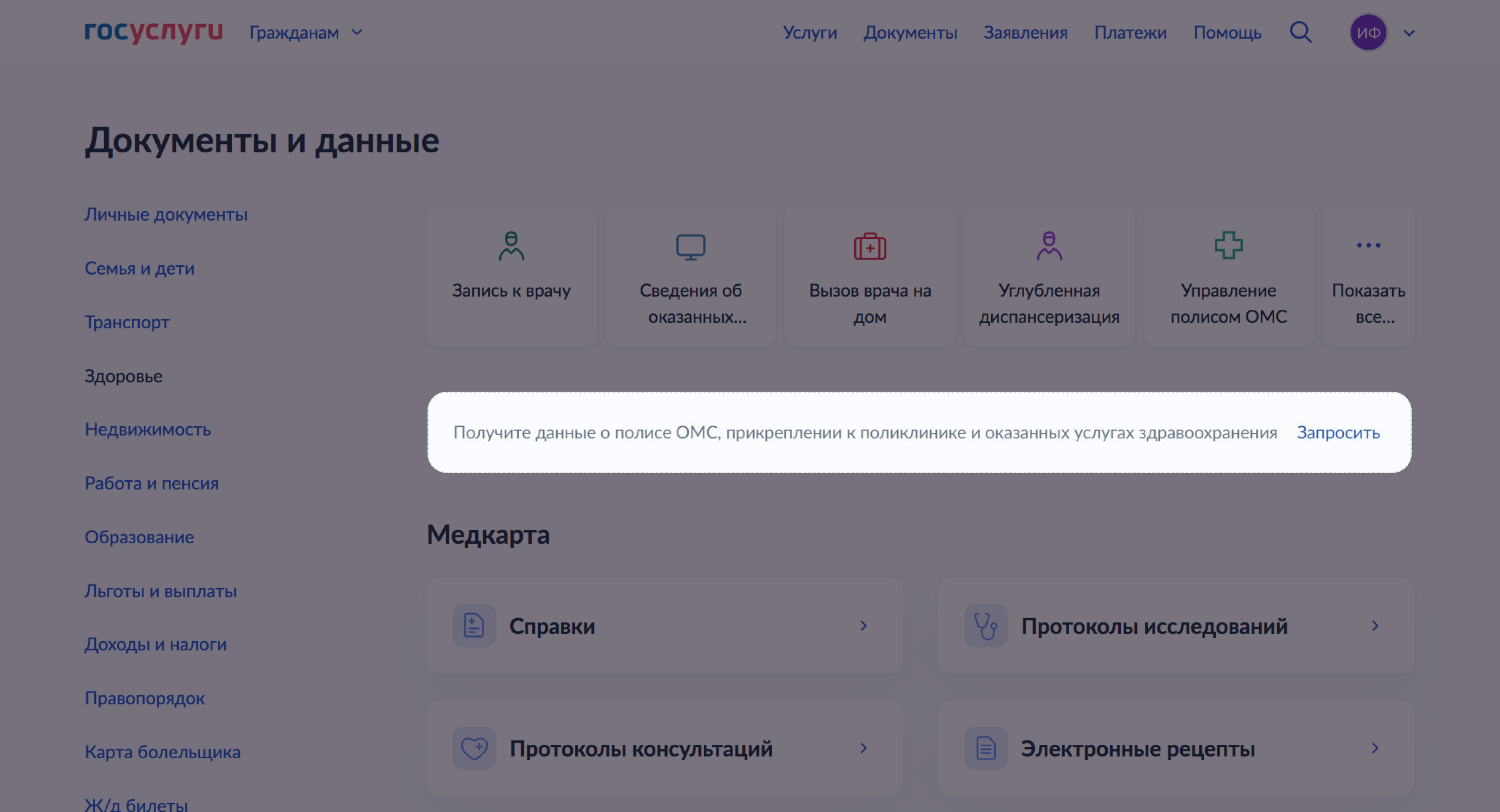Viewport: 1500px width, 812px height.
Task: Open Заявления in the top menu
Action: pyautogui.click(x=1025, y=33)
